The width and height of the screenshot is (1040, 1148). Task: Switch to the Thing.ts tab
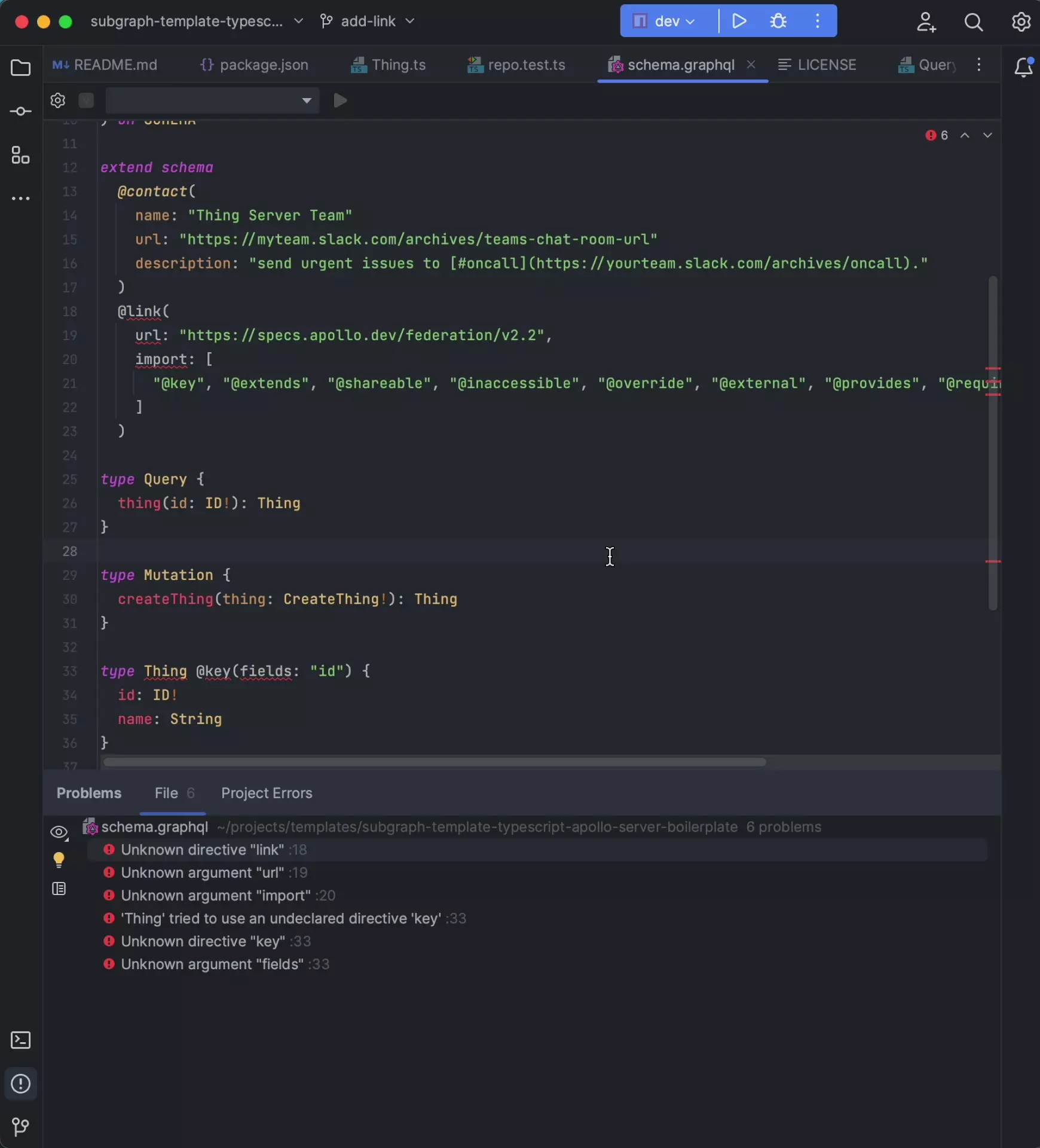pos(389,65)
